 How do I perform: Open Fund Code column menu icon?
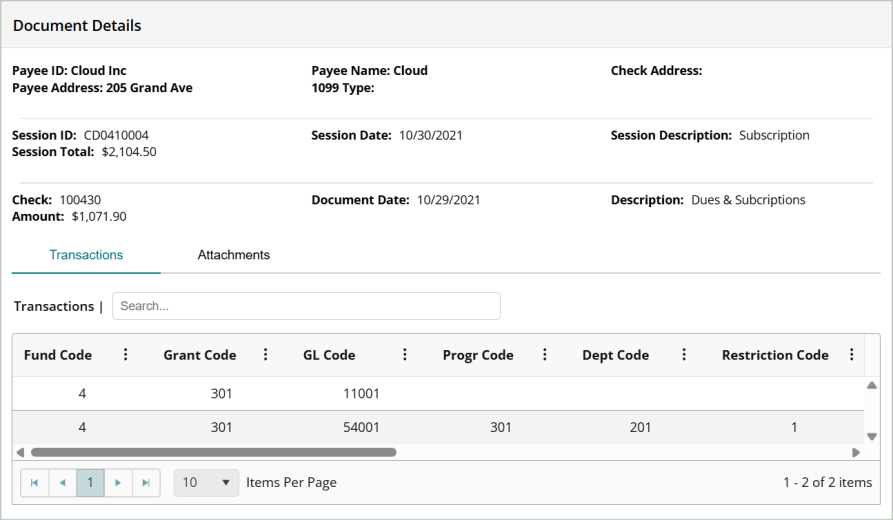tap(125, 355)
